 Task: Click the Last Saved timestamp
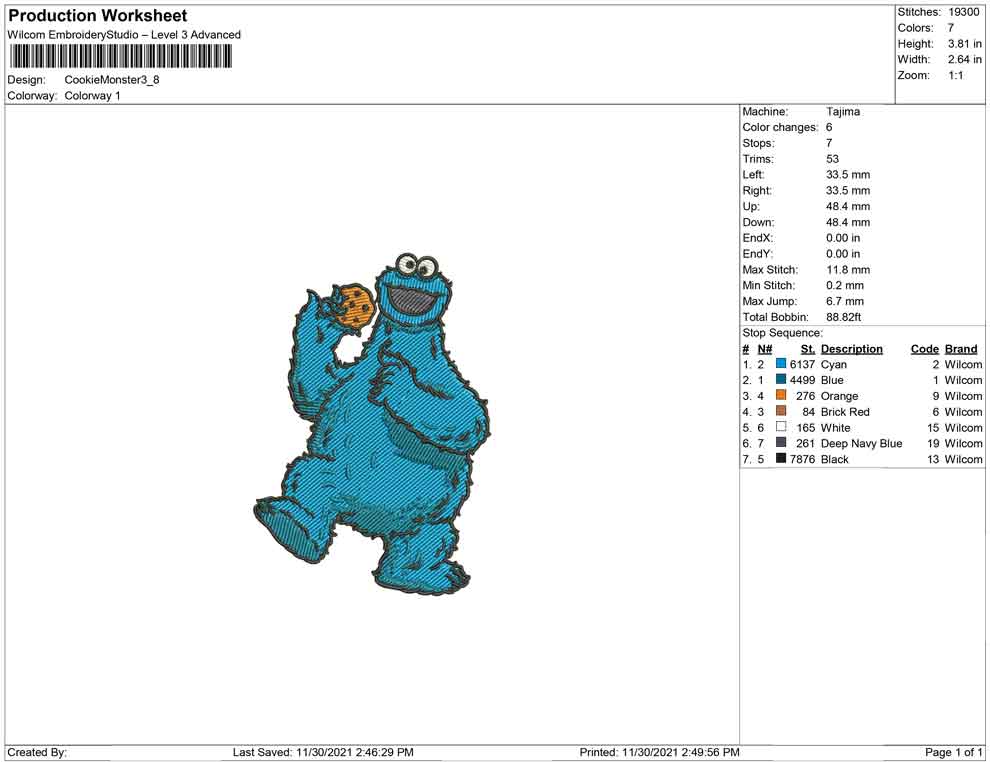[323, 752]
